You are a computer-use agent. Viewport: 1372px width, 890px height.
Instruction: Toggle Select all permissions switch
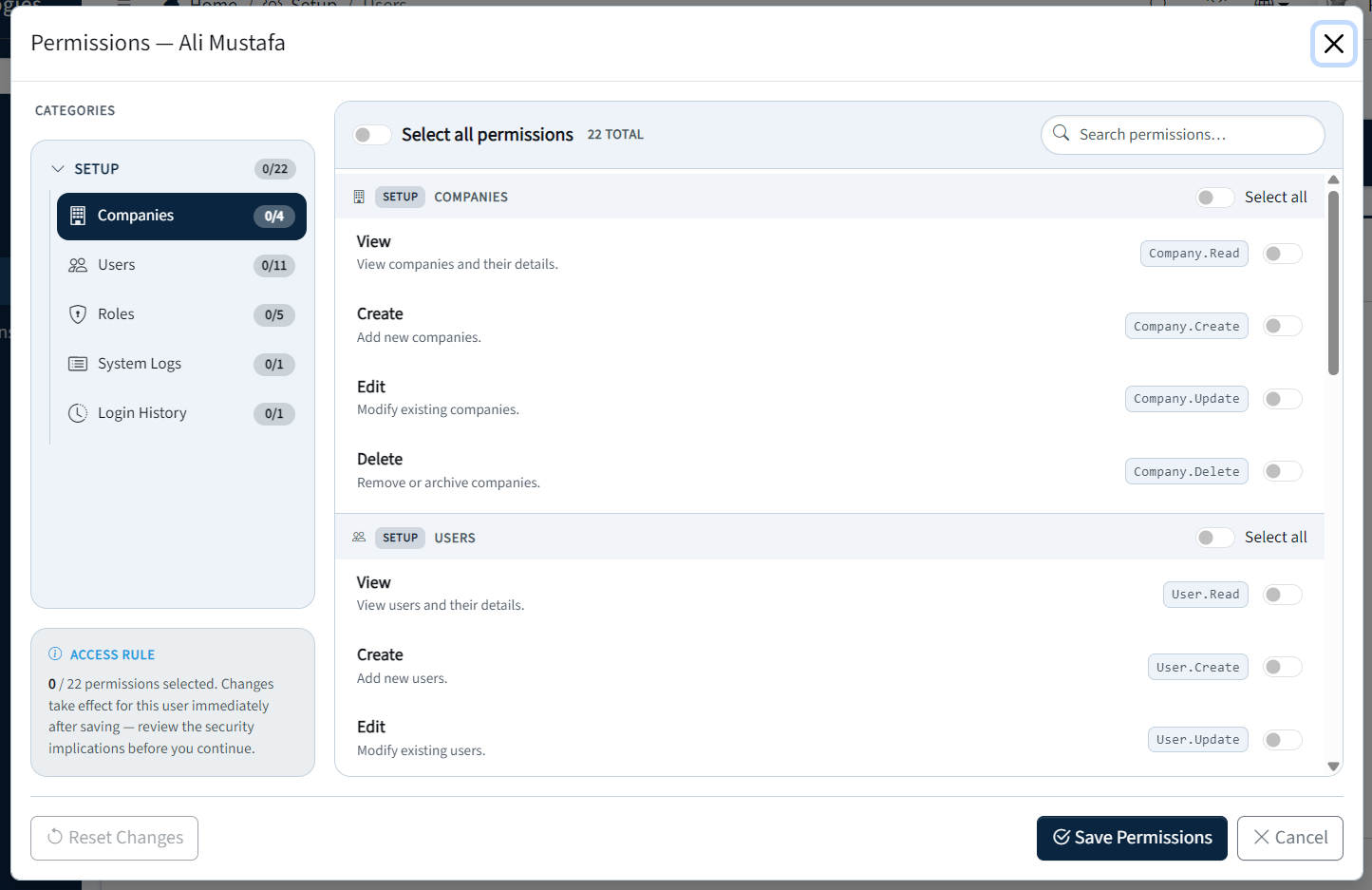point(372,135)
